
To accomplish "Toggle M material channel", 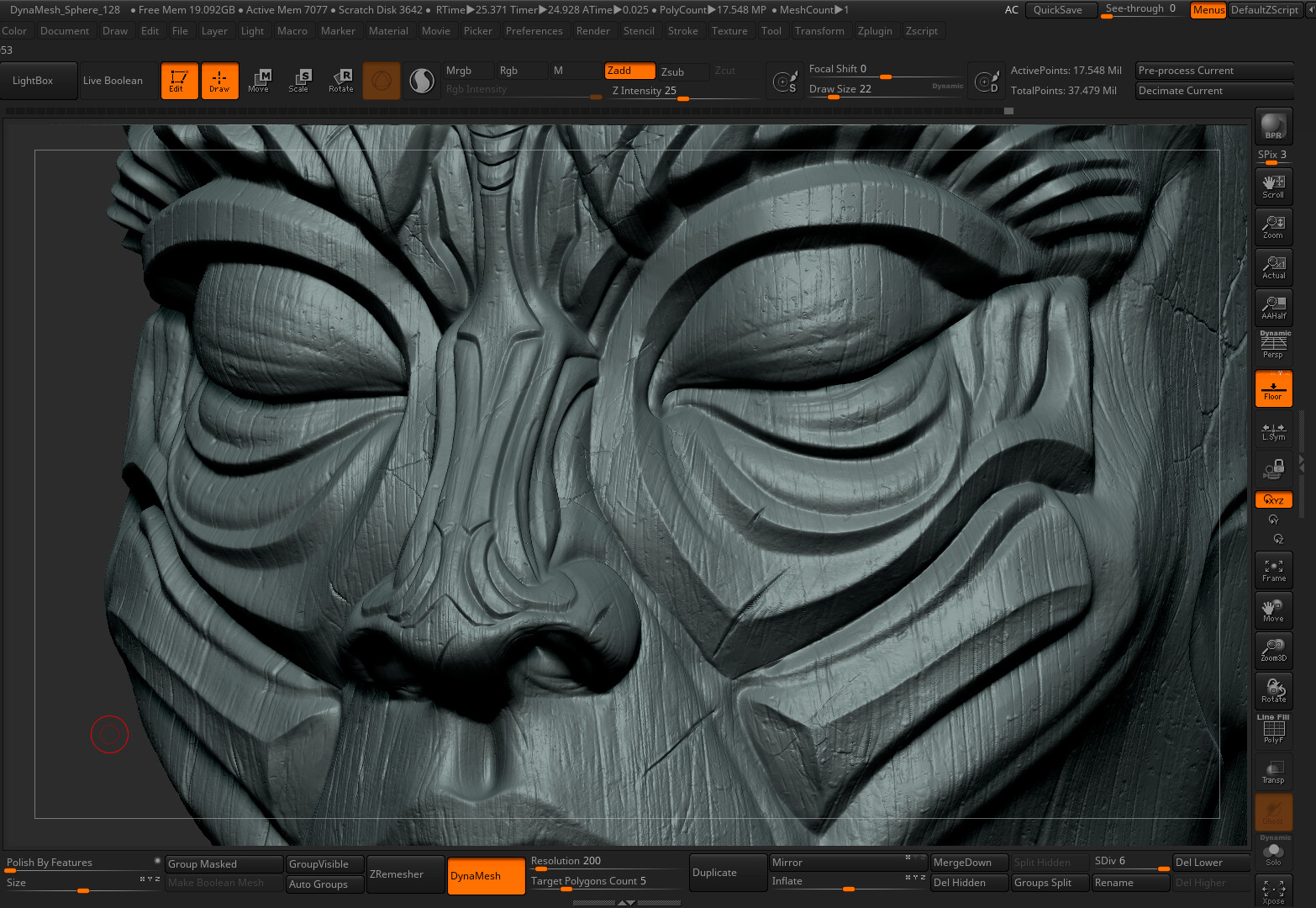I will (x=575, y=71).
